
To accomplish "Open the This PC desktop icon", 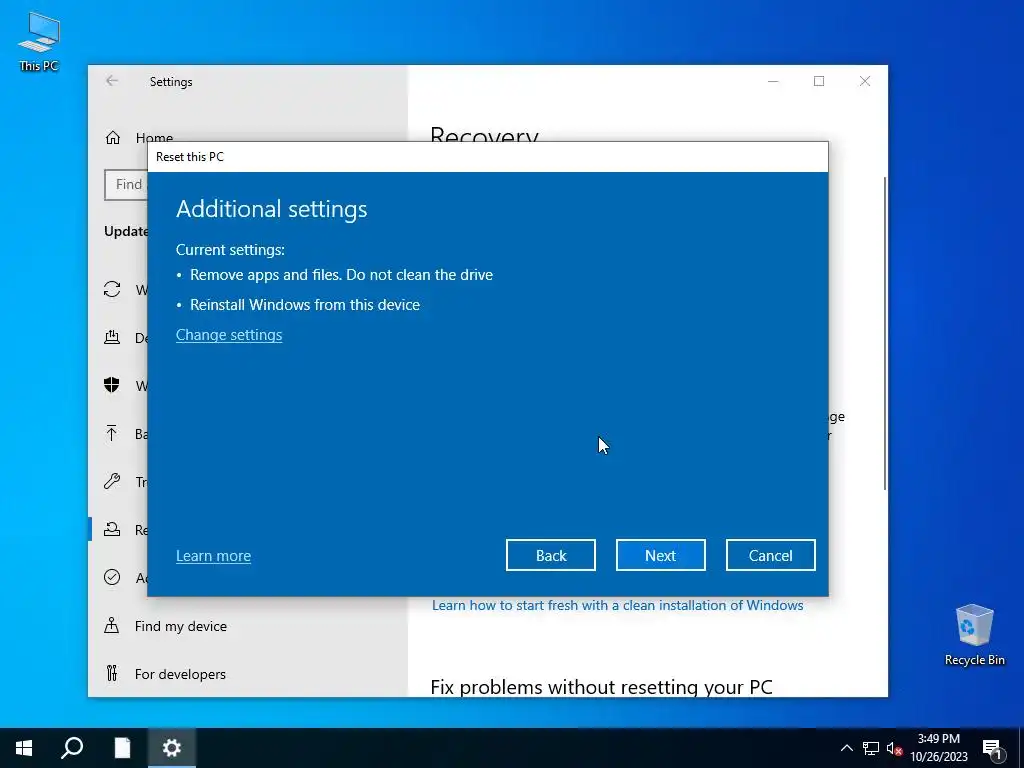I will [39, 41].
